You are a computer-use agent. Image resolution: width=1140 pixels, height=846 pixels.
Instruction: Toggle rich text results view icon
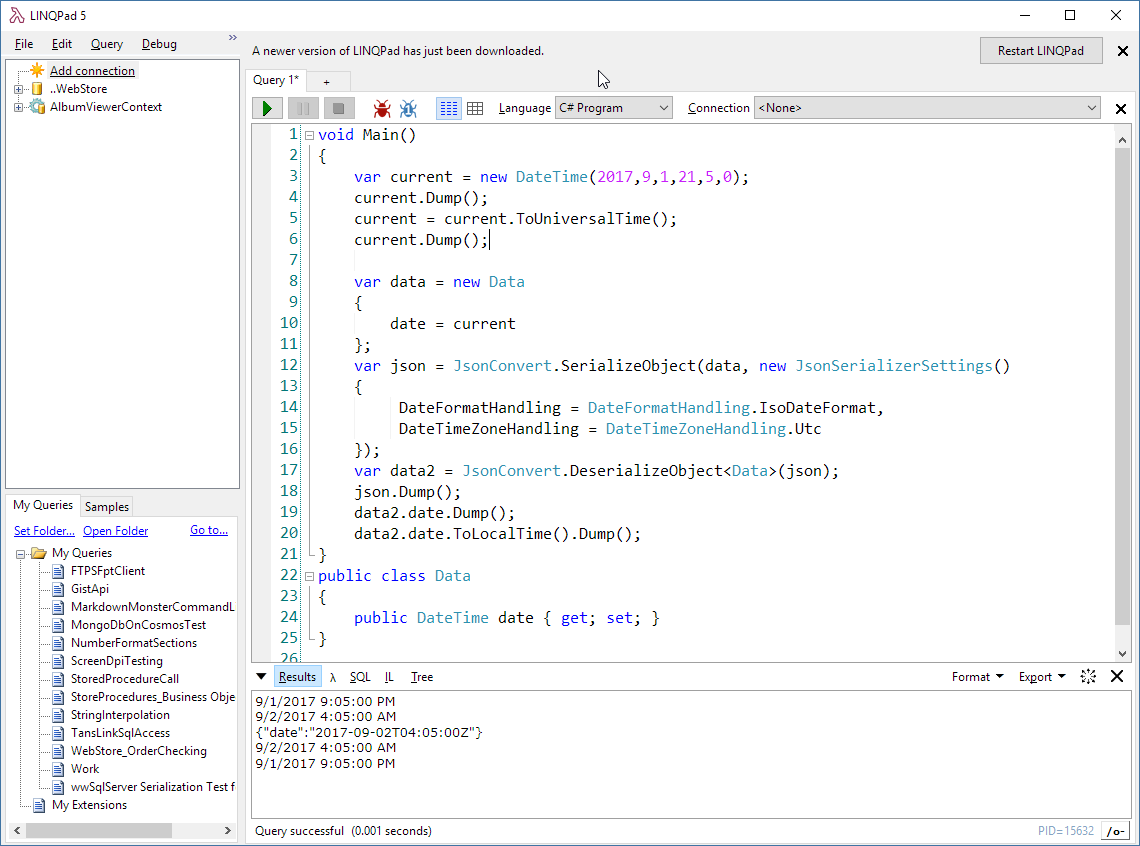(448, 108)
